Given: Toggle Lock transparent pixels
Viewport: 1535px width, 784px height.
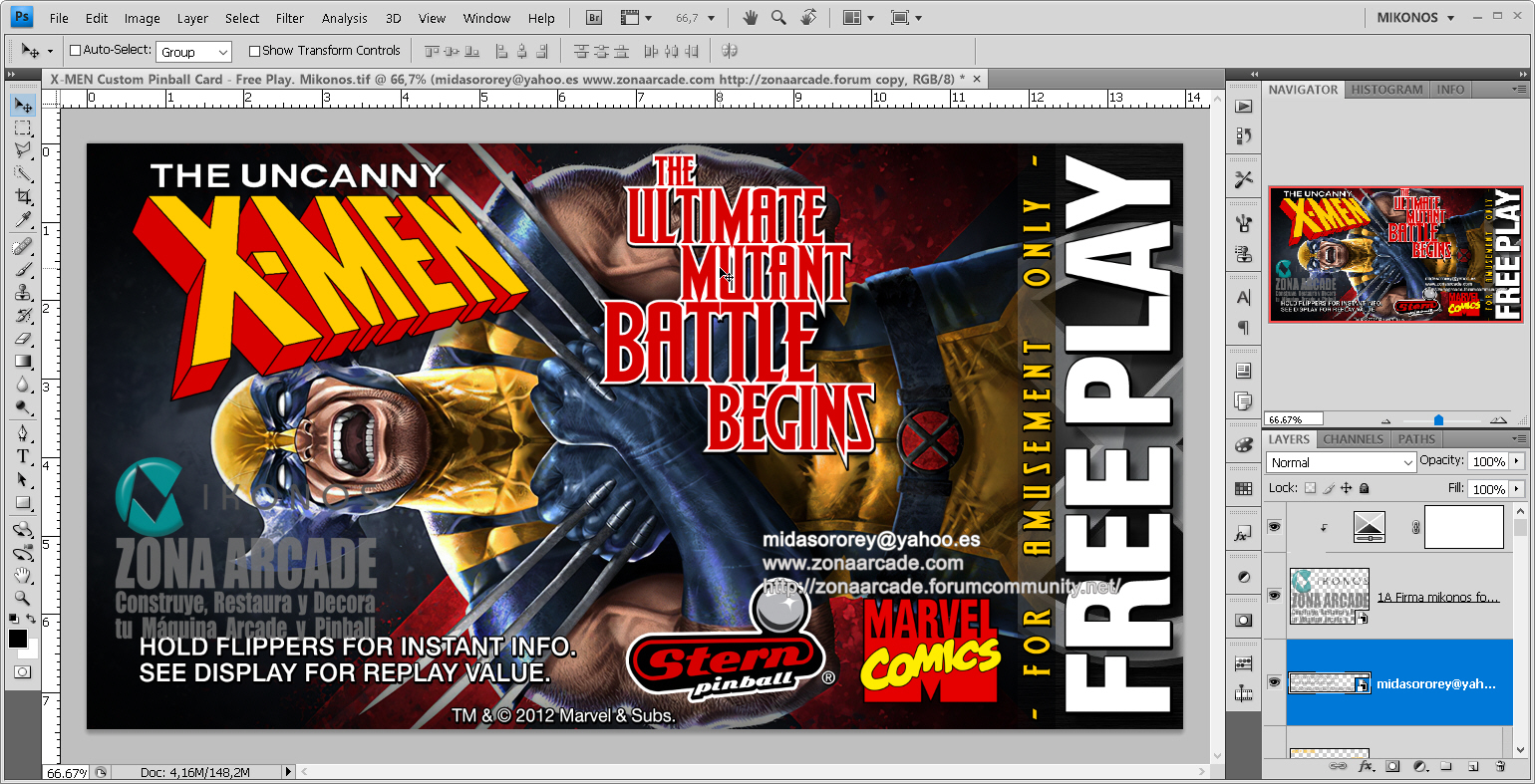Looking at the screenshot, I should click(1310, 488).
